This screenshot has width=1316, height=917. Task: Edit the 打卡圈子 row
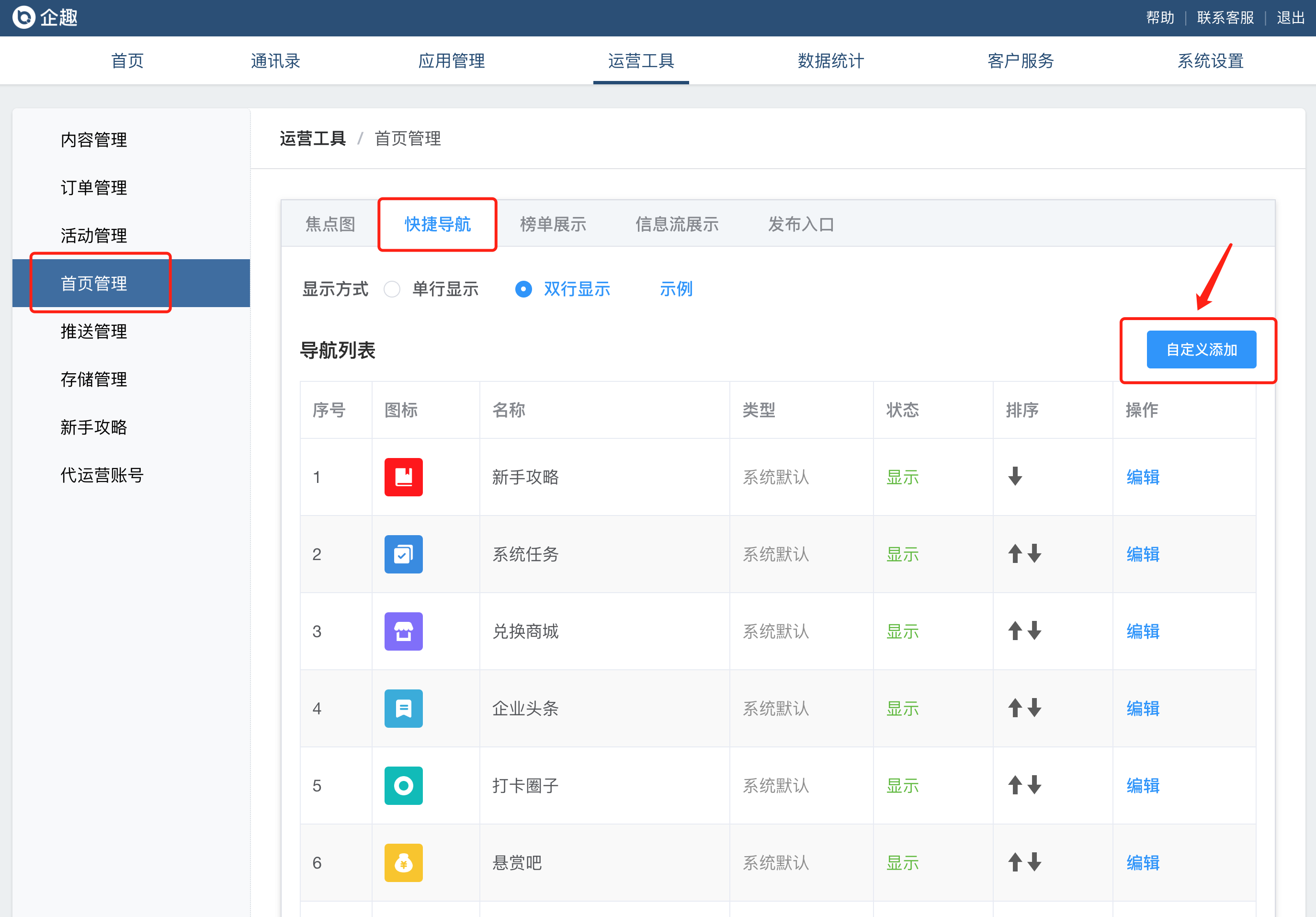click(1143, 786)
